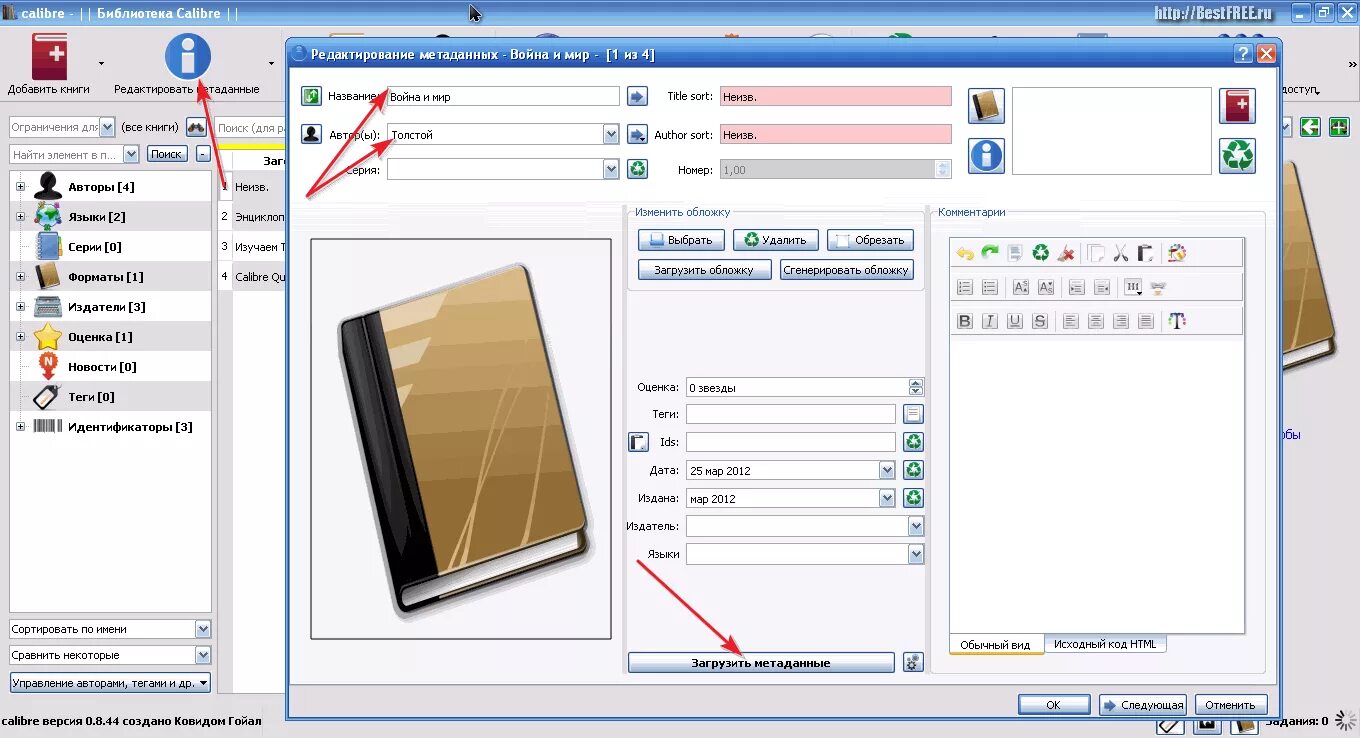Click the paste ISBN icon beside Ids
1360x738 pixels.
click(638, 442)
